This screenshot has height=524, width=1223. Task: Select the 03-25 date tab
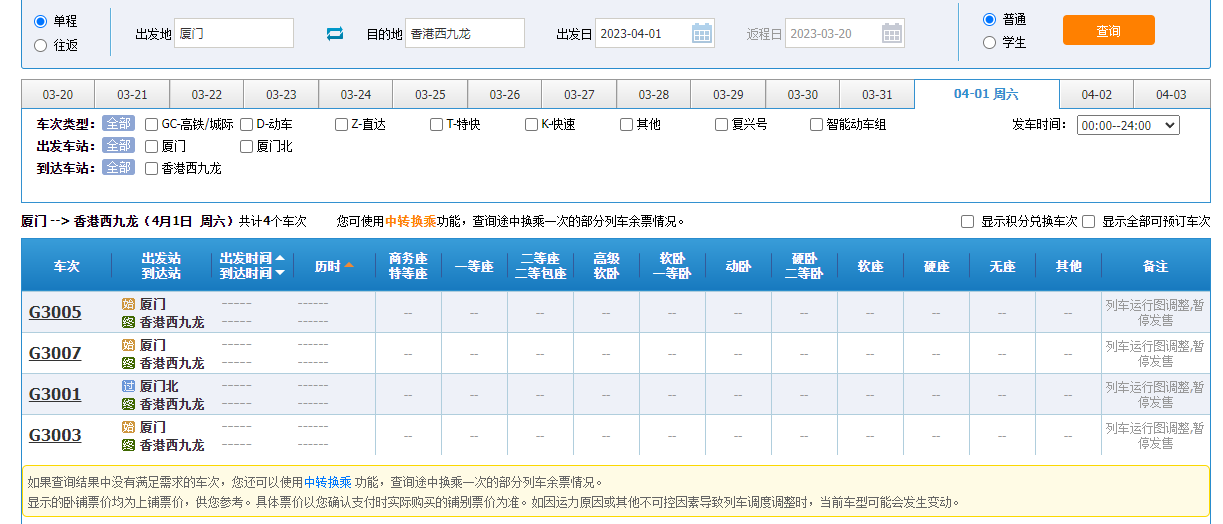pos(430,95)
